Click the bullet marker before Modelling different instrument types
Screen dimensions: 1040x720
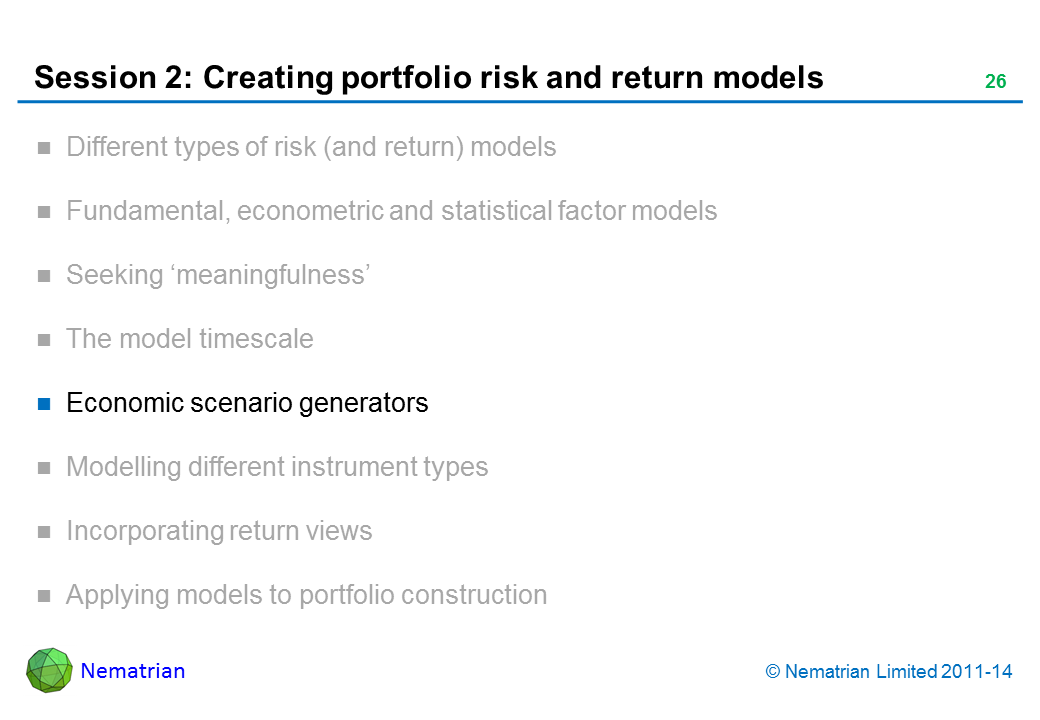[x=44, y=468]
